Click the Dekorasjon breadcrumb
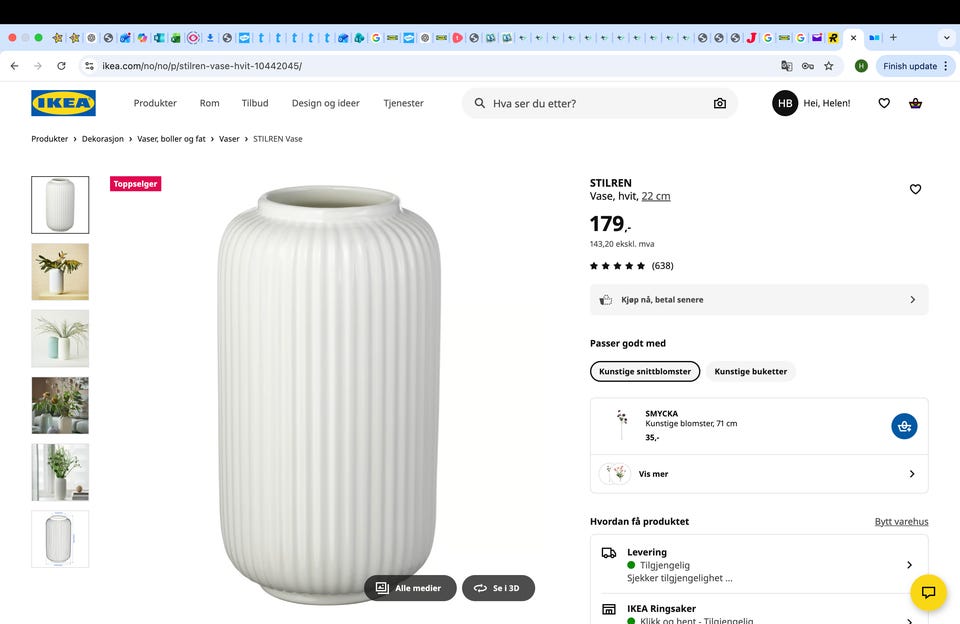The width and height of the screenshot is (960, 624). 103,139
